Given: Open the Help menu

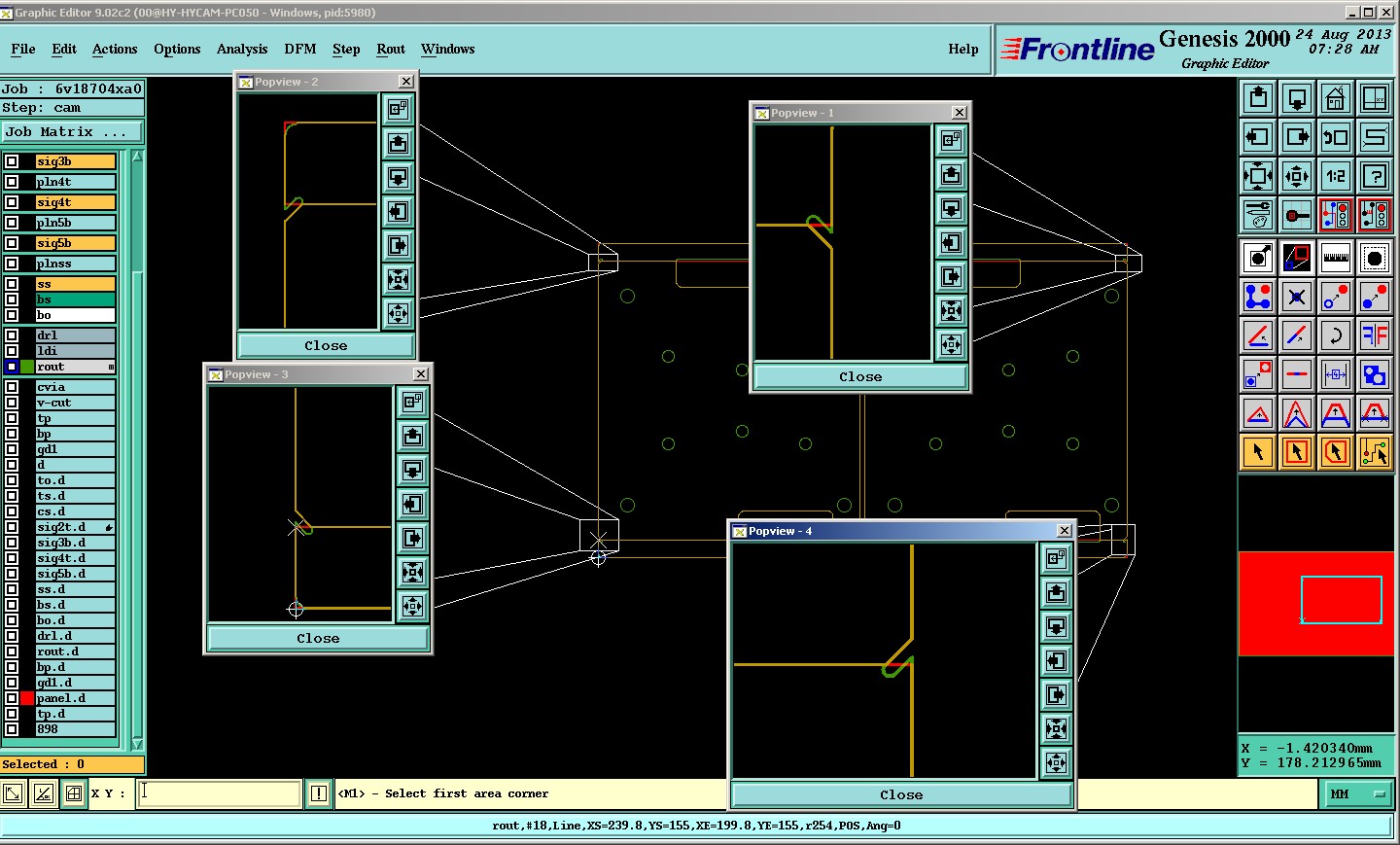Looking at the screenshot, I should click(963, 49).
